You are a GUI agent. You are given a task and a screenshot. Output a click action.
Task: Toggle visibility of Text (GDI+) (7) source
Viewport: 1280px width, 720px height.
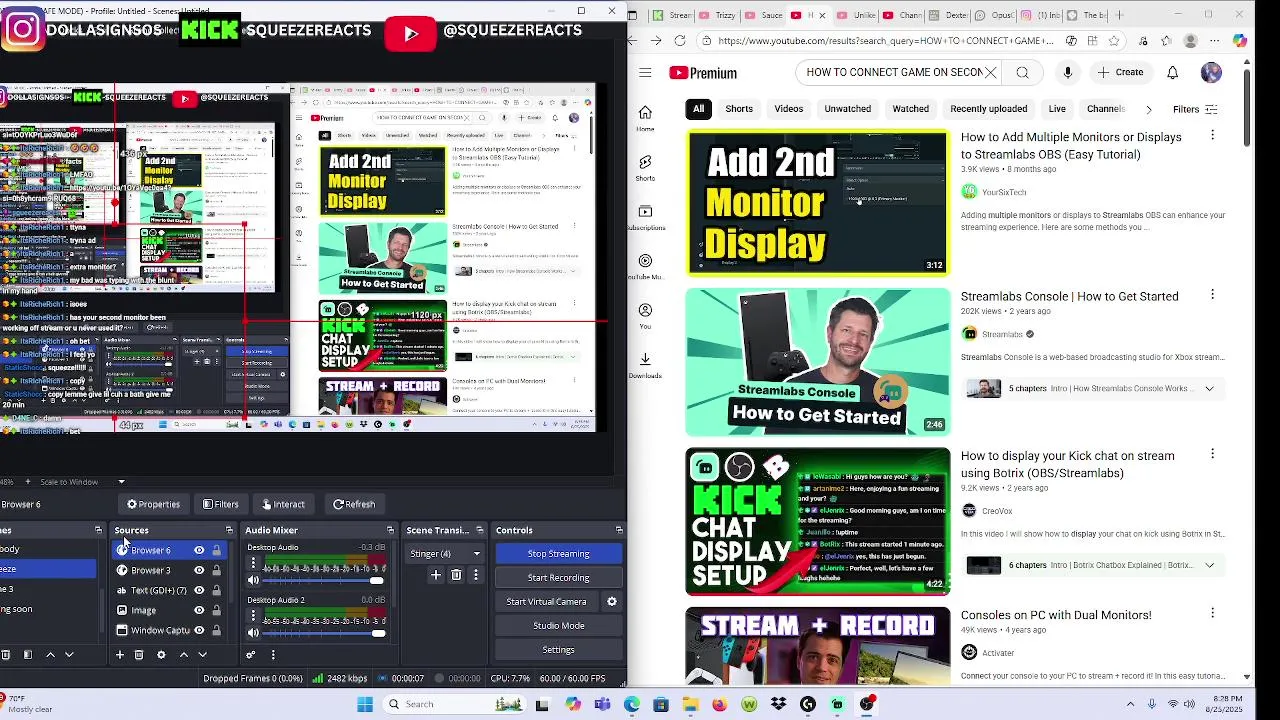click(x=199, y=590)
